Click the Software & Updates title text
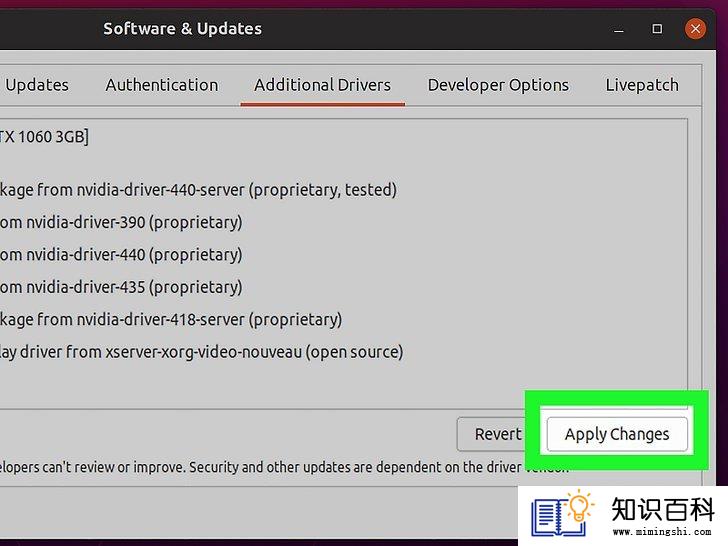Screen dimensions: 728x546 point(182,29)
